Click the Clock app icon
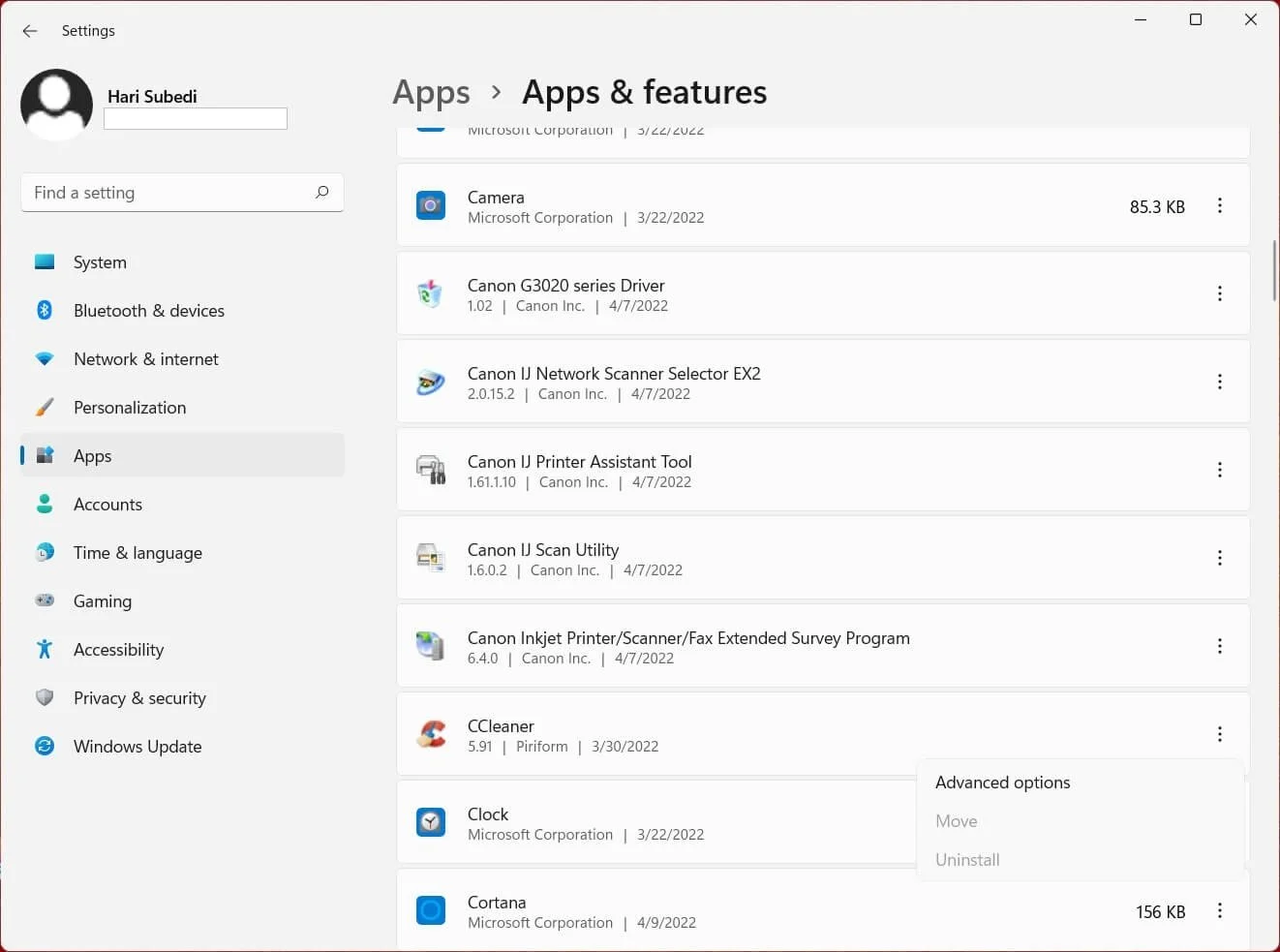 click(x=430, y=822)
